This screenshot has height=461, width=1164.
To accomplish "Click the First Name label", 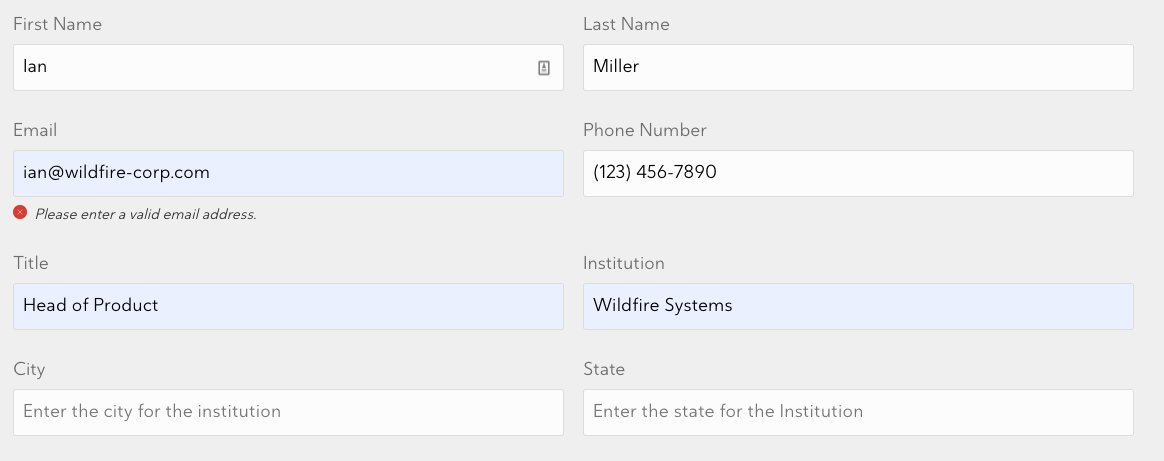I will coord(57,24).
